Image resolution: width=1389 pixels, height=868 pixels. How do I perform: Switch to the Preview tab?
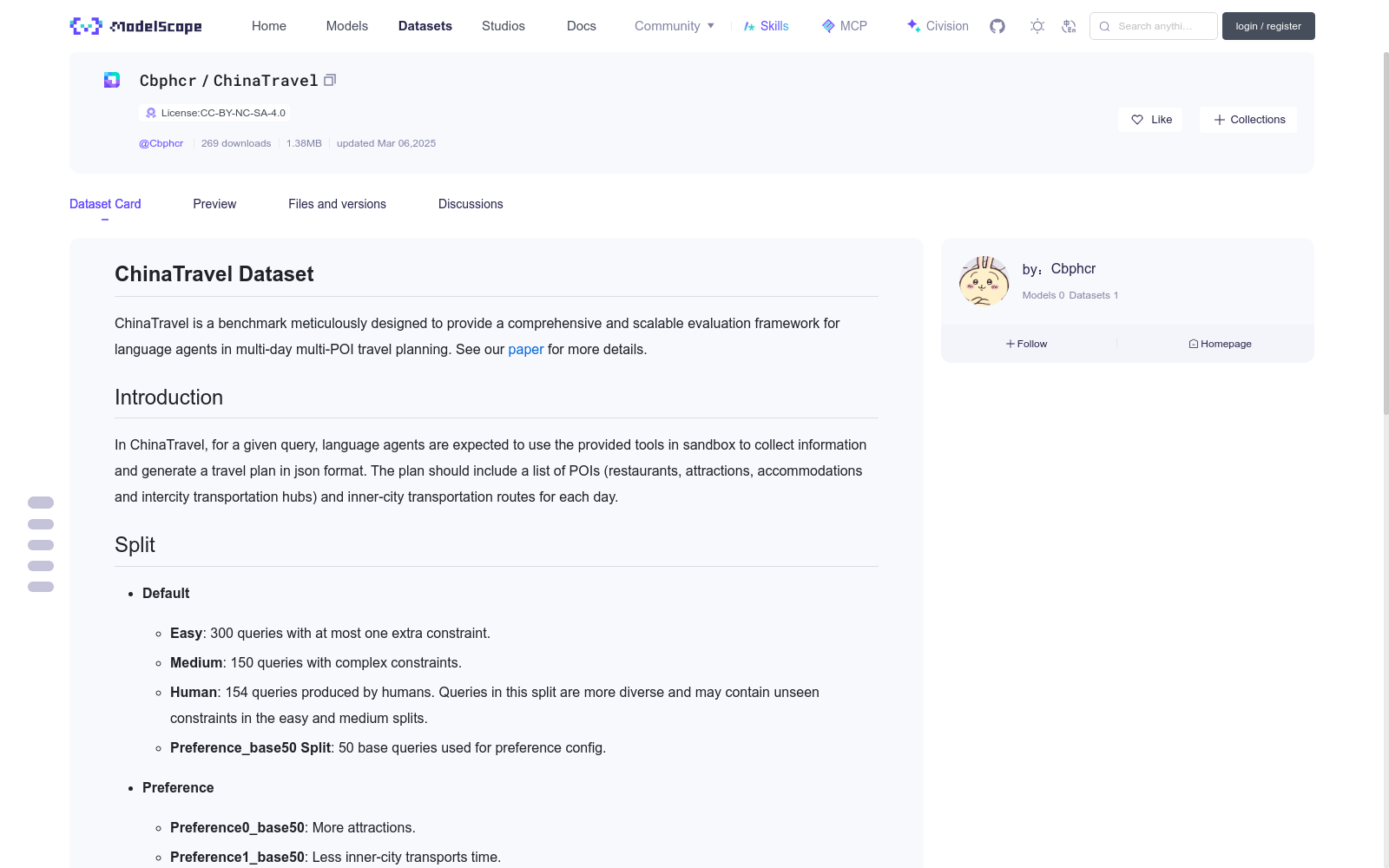tap(214, 204)
